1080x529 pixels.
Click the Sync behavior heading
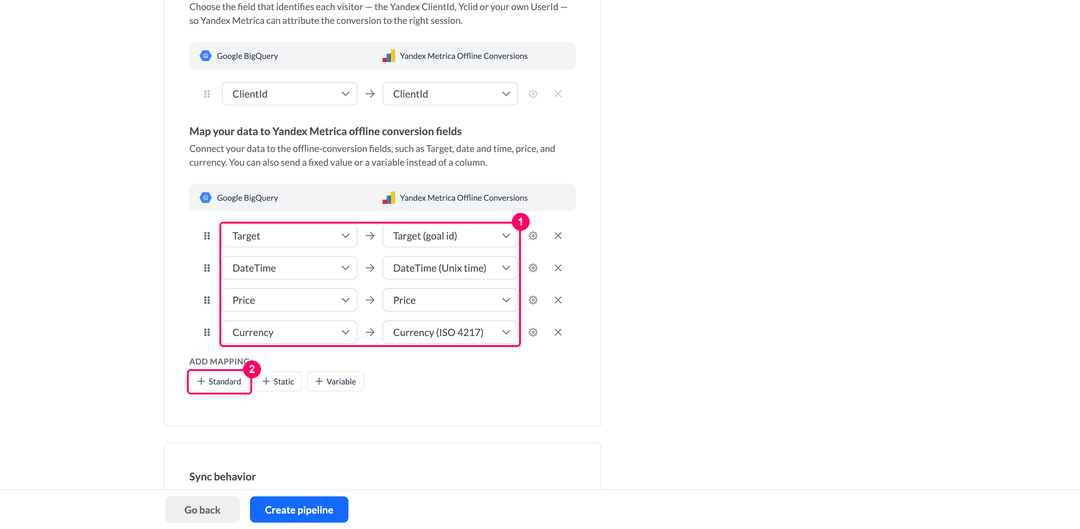point(222,477)
